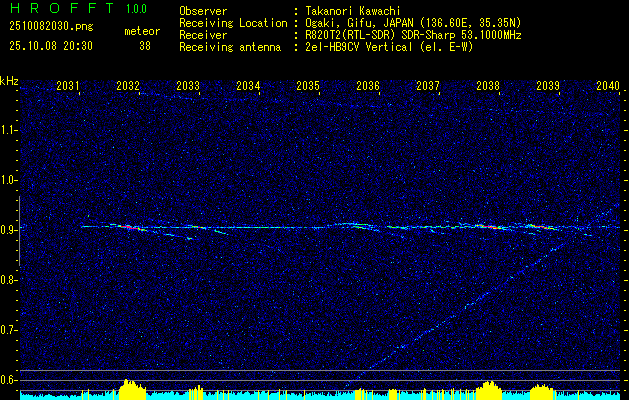Click the 2031 time marker

click(68, 86)
